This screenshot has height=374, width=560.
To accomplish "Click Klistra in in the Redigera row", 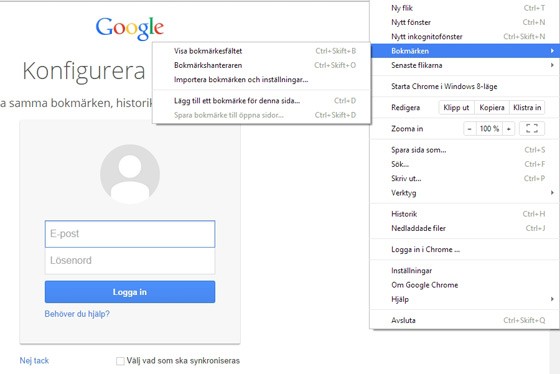I will click(527, 108).
